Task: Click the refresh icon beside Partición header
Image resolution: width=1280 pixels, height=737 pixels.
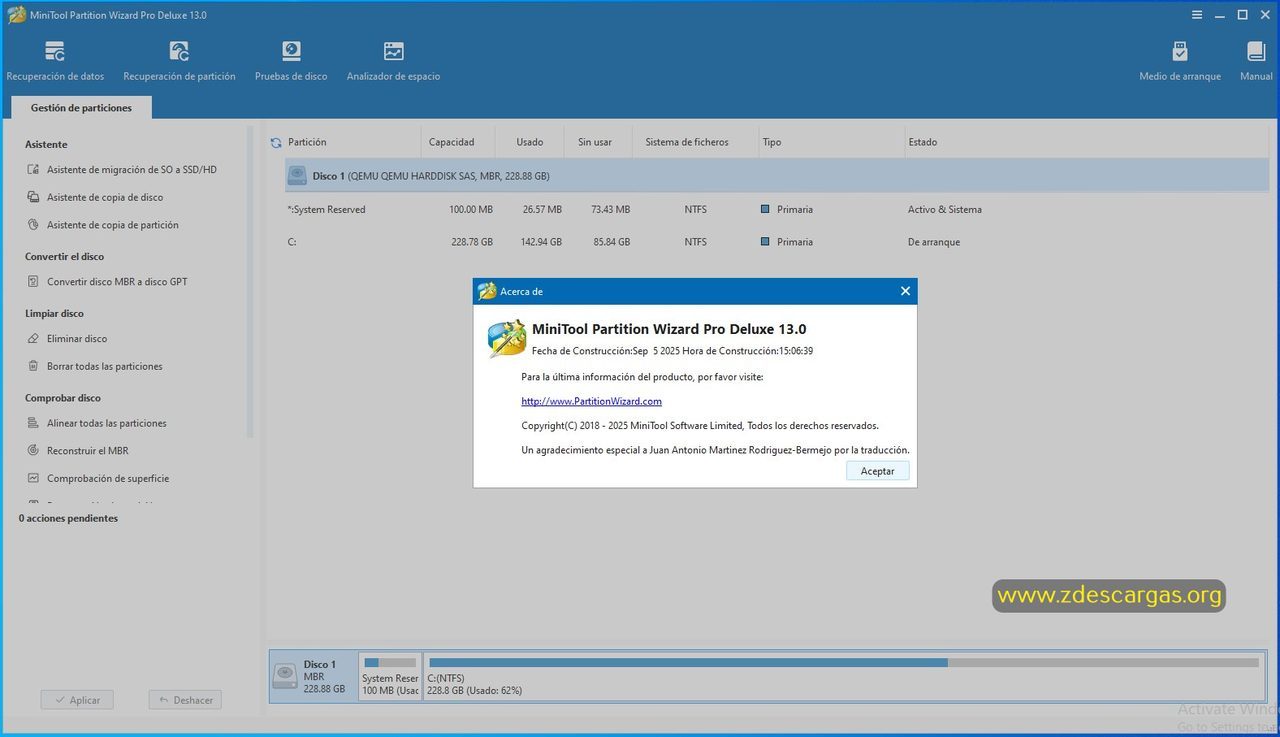Action: point(276,143)
